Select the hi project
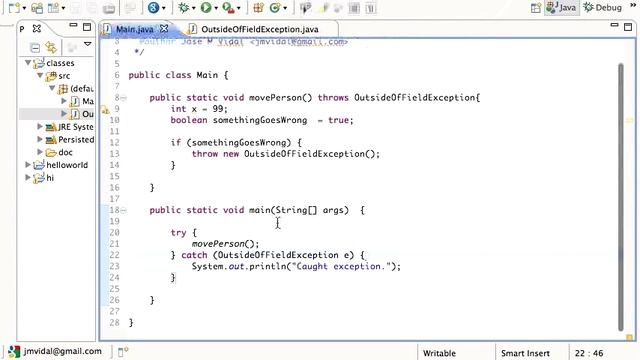 pyautogui.click(x=44, y=177)
